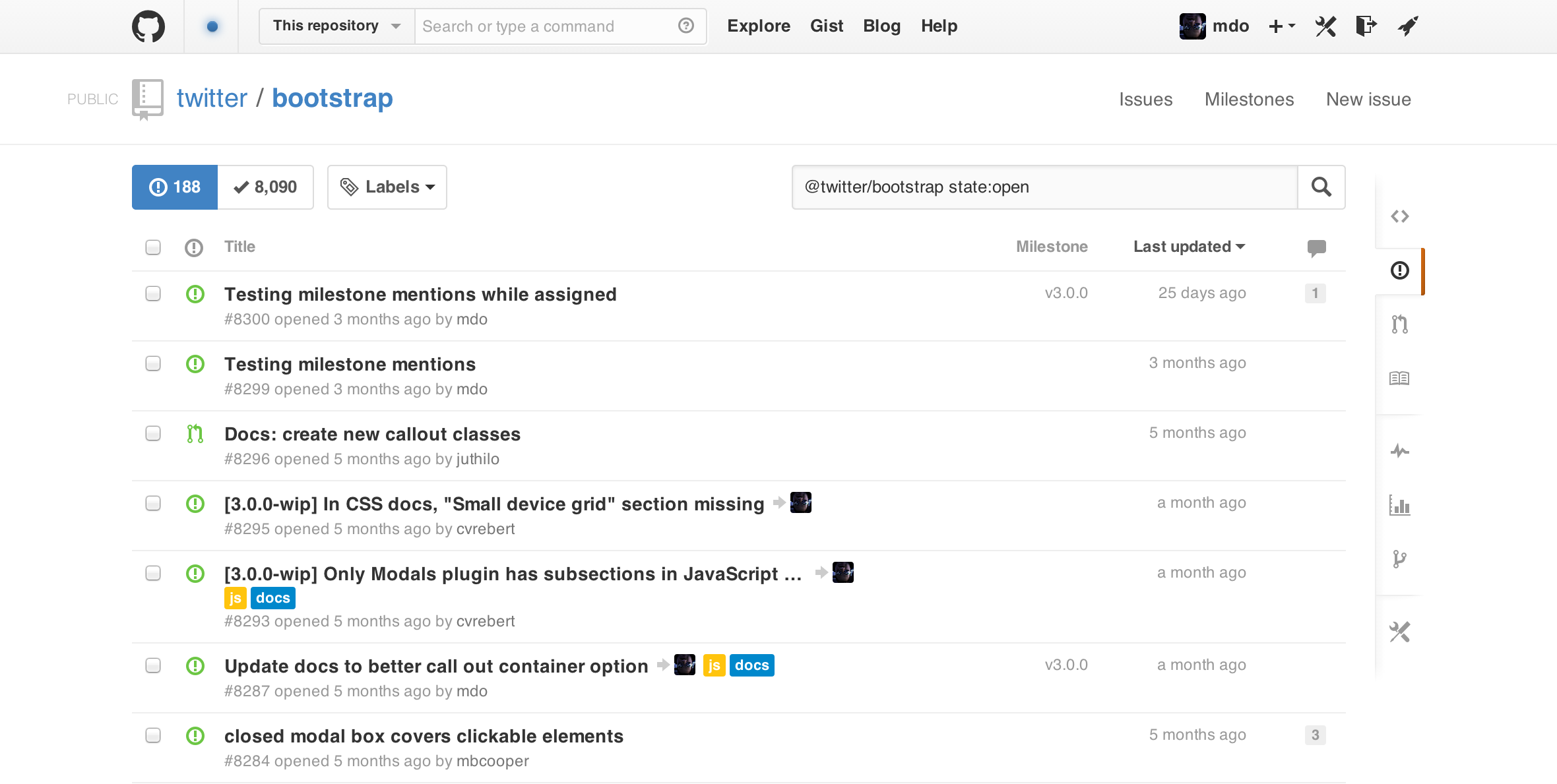
Task: Open the mdo user avatar in header
Action: point(1192,26)
